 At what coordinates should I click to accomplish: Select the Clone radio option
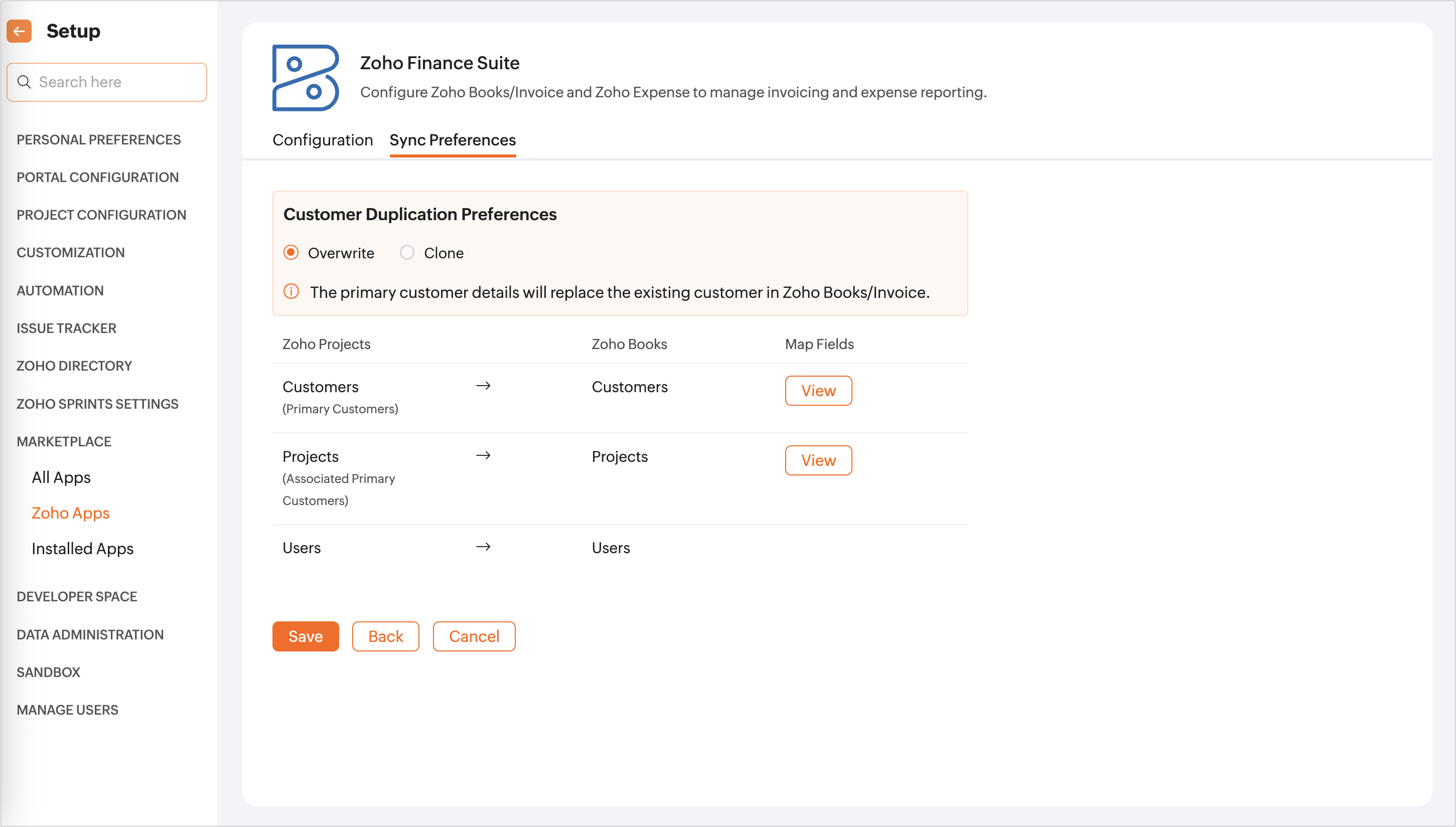click(407, 253)
